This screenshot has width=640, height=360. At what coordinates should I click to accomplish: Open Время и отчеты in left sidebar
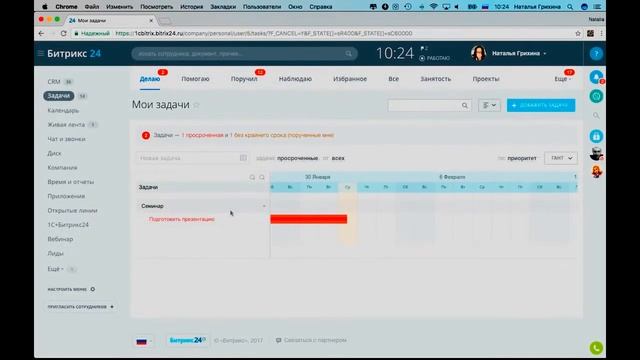[x=71, y=182]
